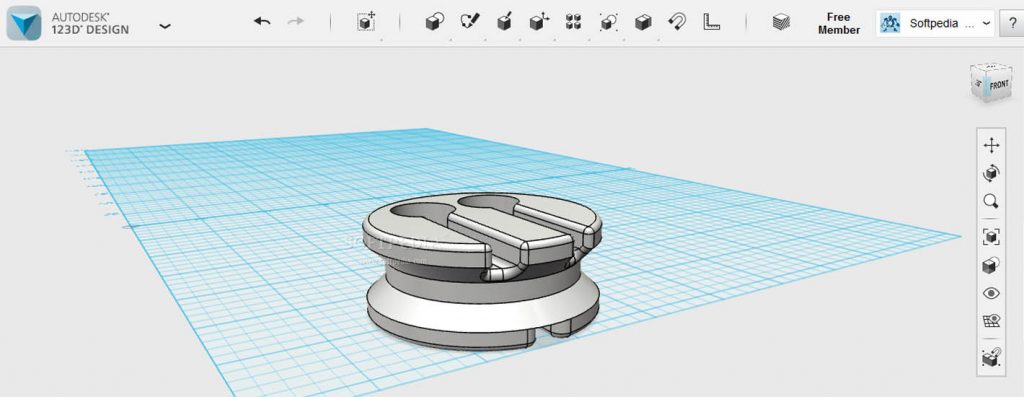Open the visual style cube options
The width and height of the screenshot is (1024, 397).
click(991, 265)
